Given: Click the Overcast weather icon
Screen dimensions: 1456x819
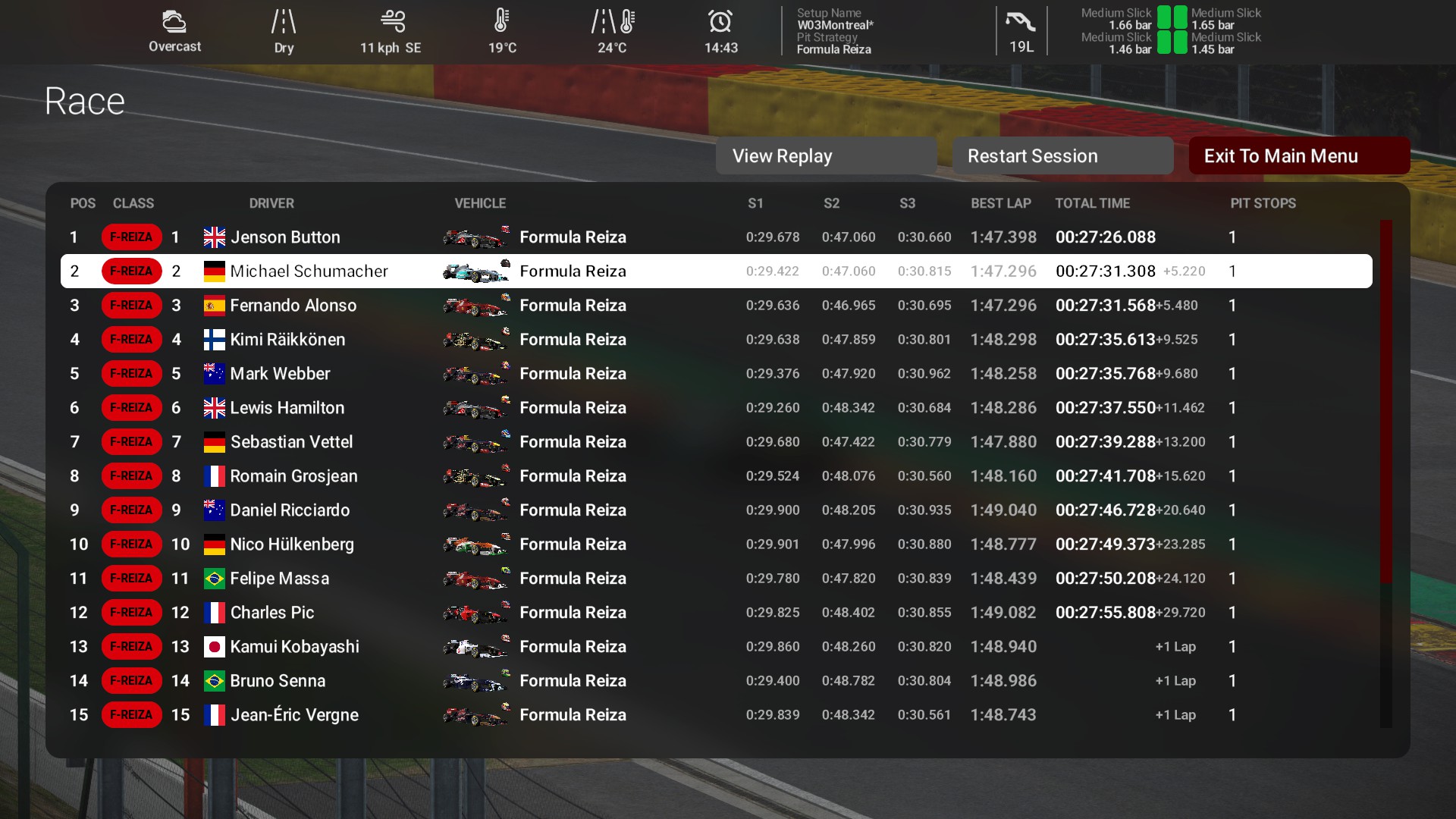Looking at the screenshot, I should click(174, 21).
